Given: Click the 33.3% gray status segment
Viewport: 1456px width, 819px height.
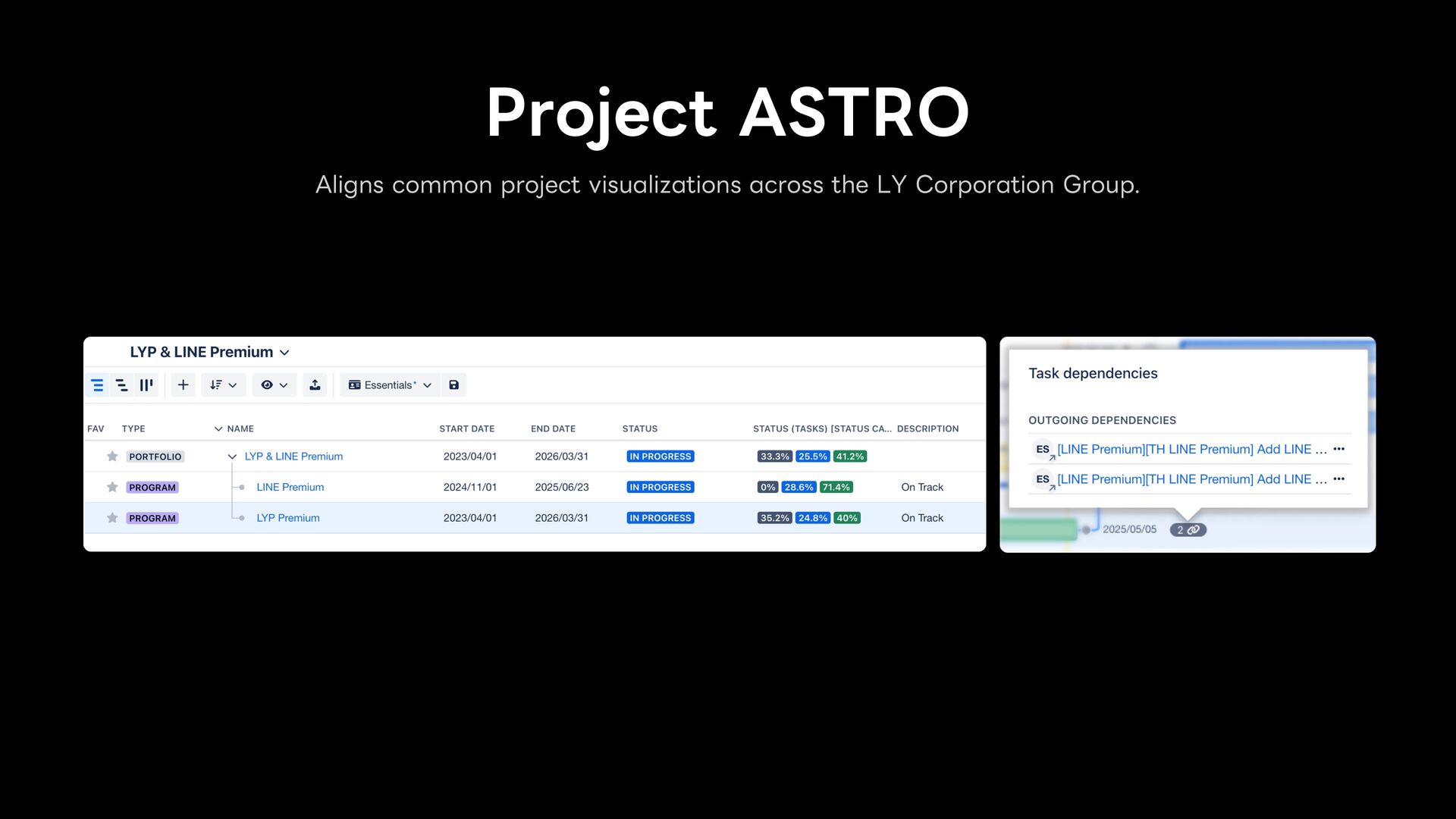Looking at the screenshot, I should (x=775, y=457).
